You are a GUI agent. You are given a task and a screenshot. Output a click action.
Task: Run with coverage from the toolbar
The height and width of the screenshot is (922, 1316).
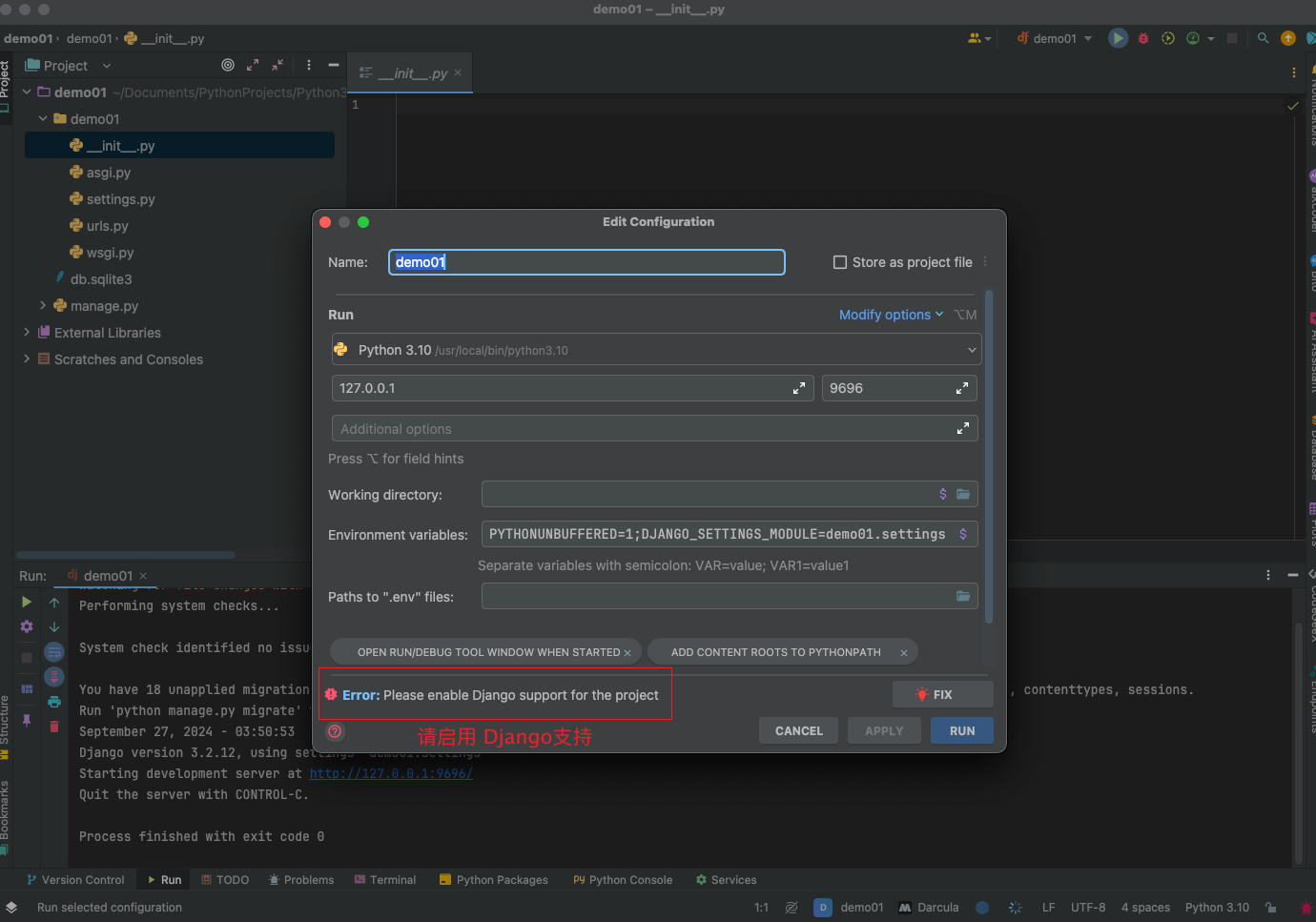click(1168, 38)
